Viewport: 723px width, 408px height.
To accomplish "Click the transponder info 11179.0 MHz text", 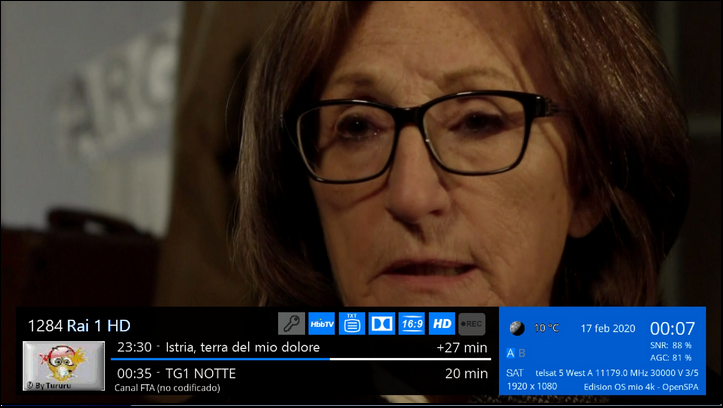I will coord(617,373).
